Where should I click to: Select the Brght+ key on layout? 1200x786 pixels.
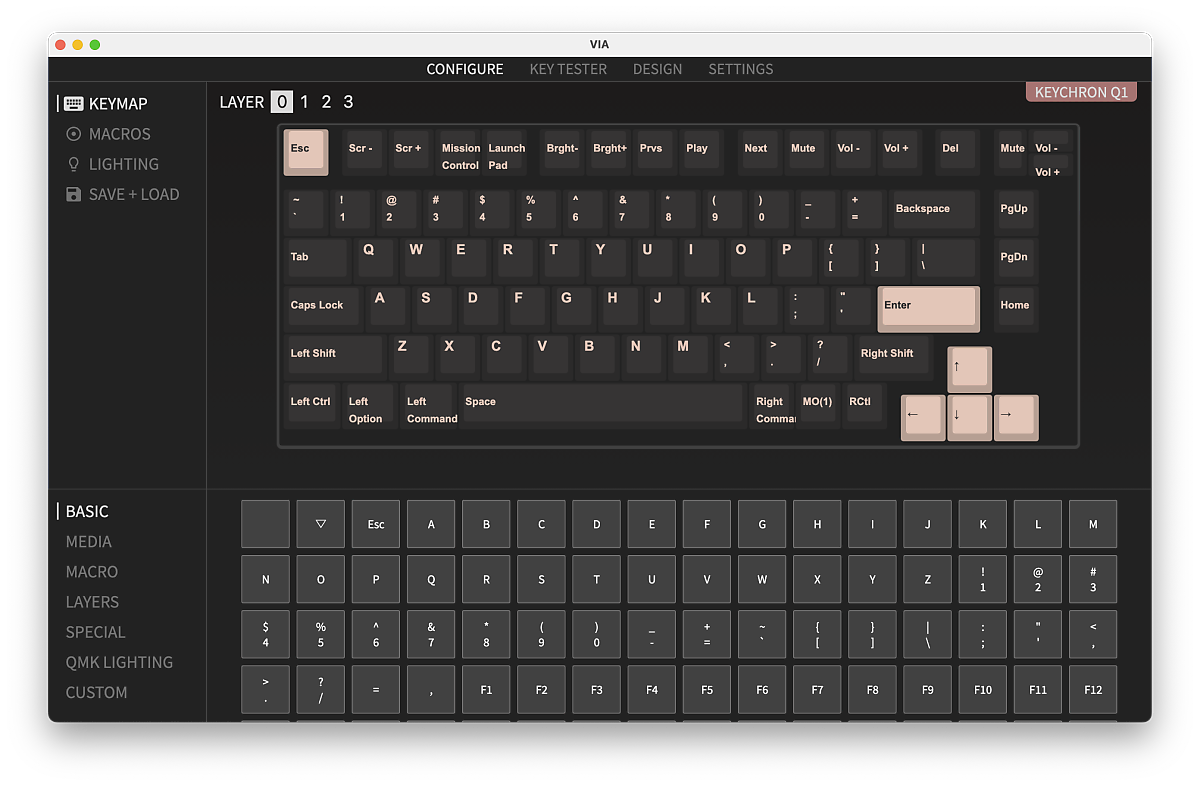610,152
